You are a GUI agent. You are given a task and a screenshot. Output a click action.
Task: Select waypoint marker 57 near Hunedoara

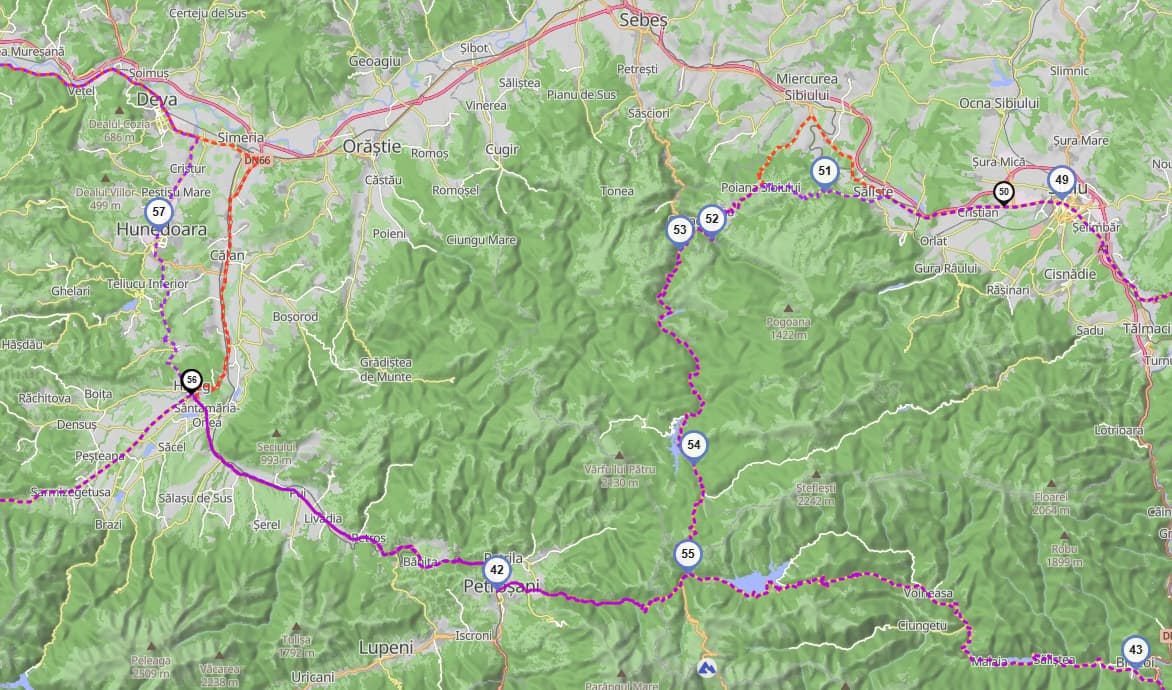click(x=158, y=212)
